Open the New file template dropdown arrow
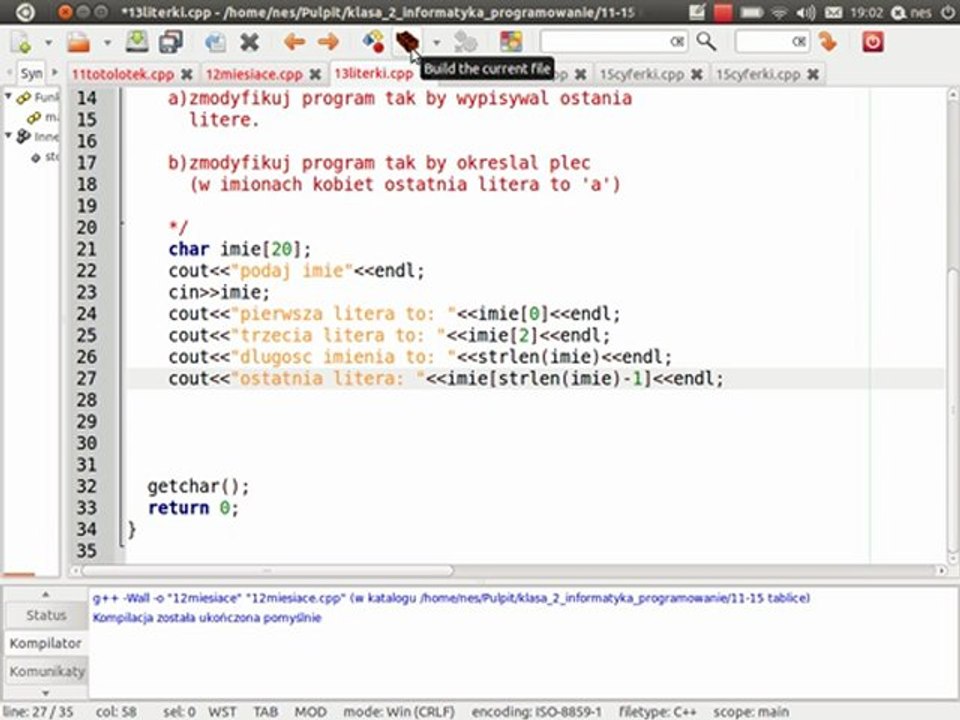The width and height of the screenshot is (960, 720). (x=48, y=43)
